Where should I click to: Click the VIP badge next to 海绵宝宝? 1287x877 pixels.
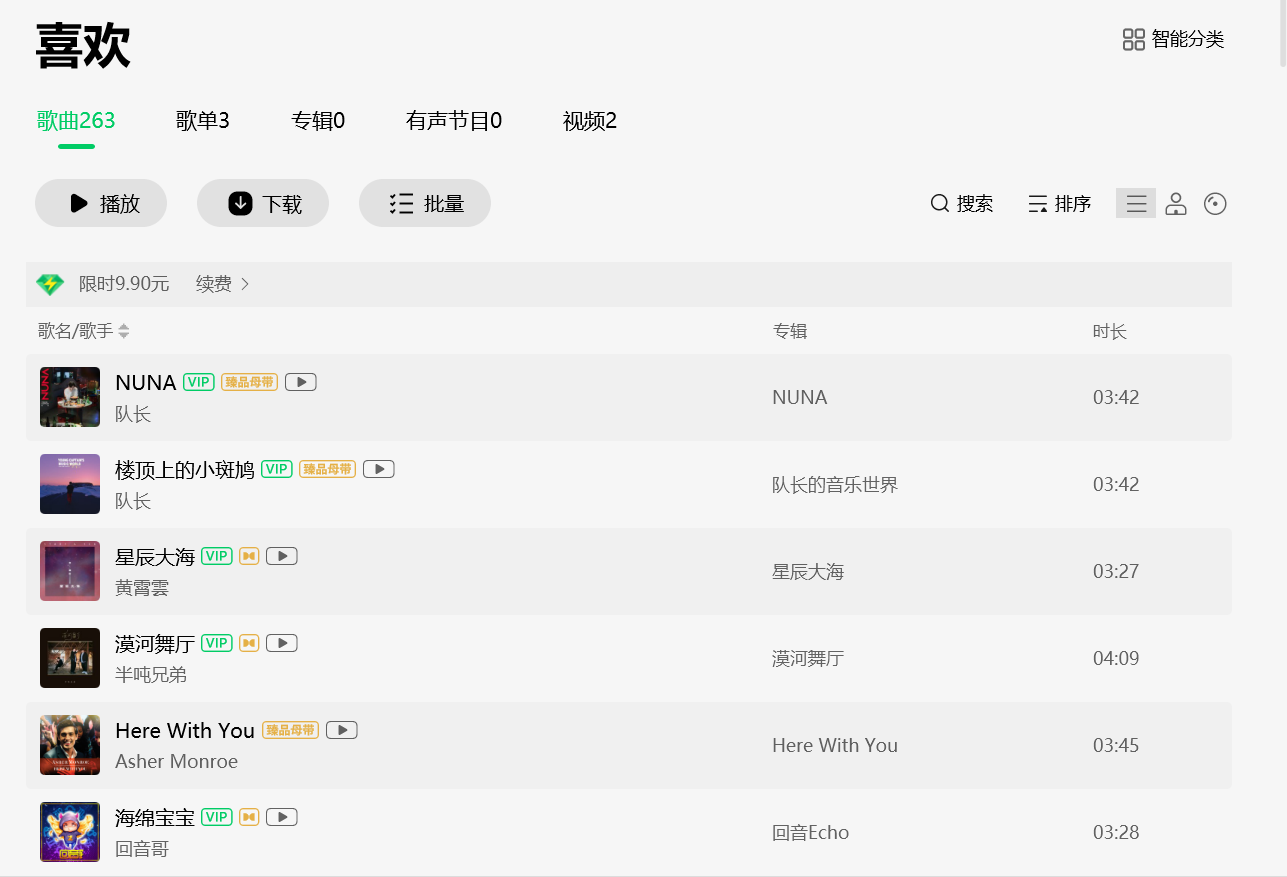point(217,817)
